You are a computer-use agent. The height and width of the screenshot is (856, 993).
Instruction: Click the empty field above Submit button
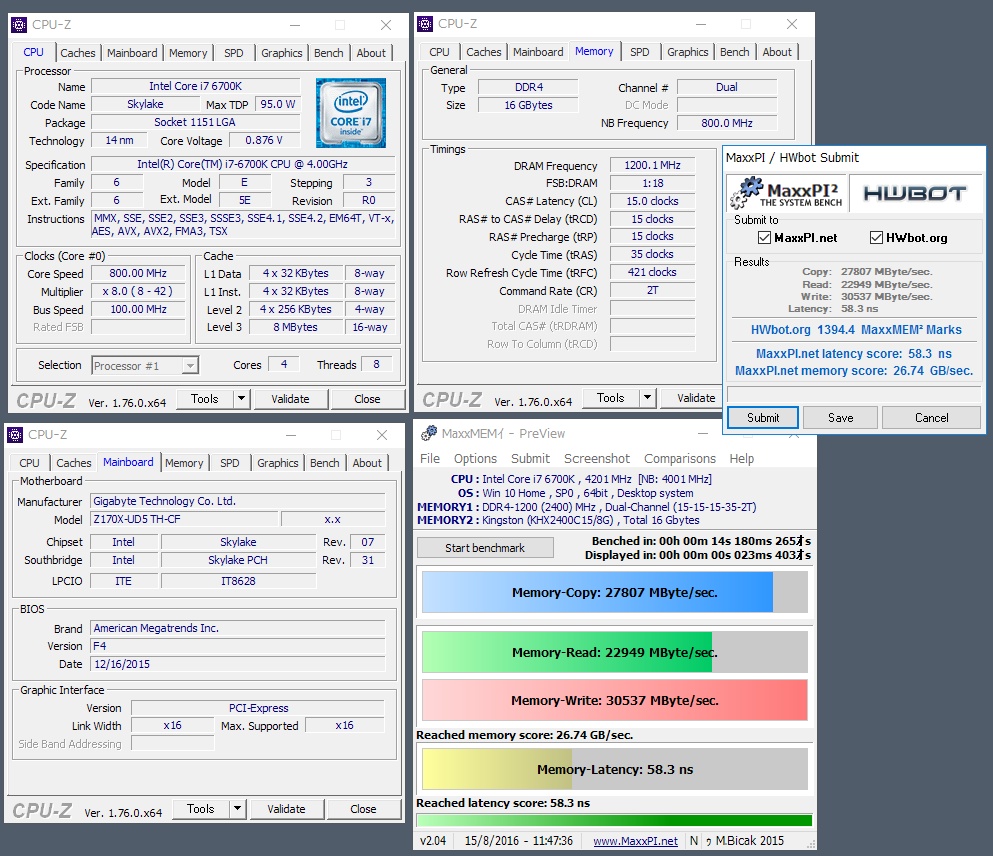pos(854,394)
